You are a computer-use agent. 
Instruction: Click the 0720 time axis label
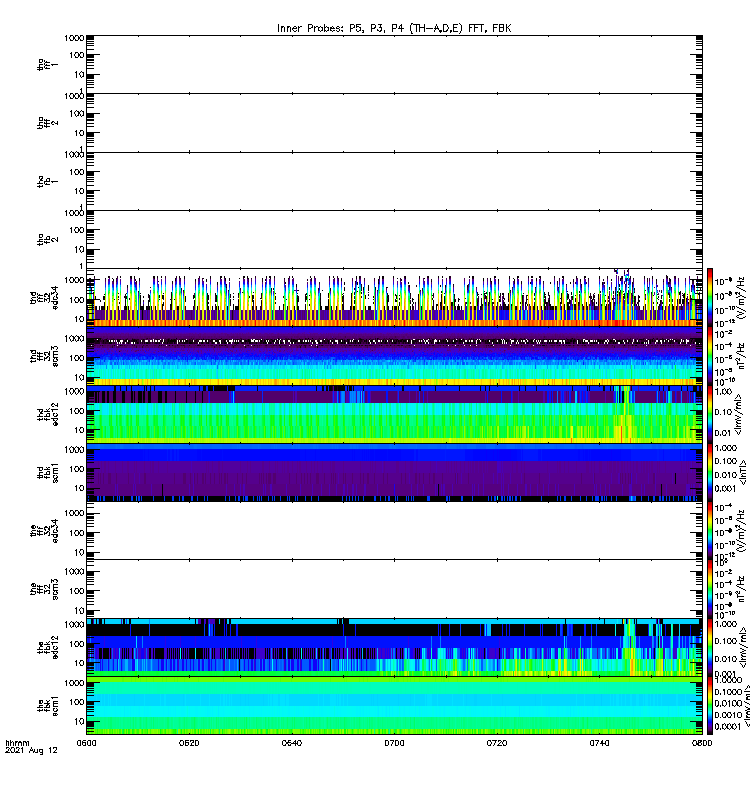click(x=497, y=743)
